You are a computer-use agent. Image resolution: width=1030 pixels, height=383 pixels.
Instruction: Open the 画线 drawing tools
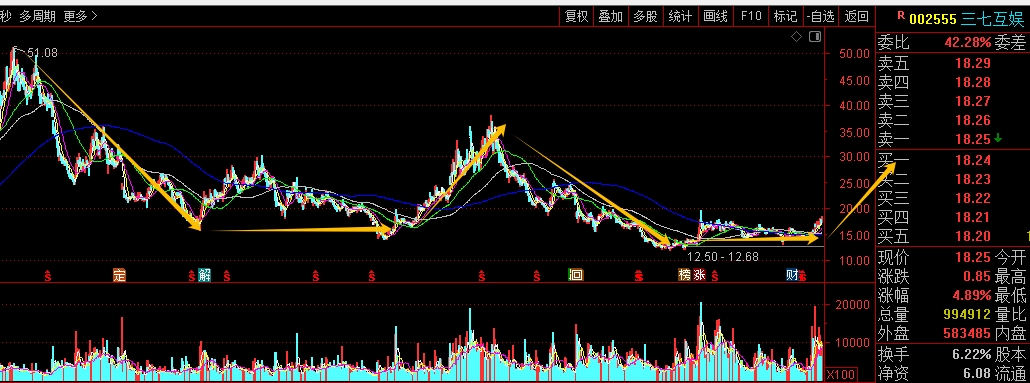click(715, 16)
